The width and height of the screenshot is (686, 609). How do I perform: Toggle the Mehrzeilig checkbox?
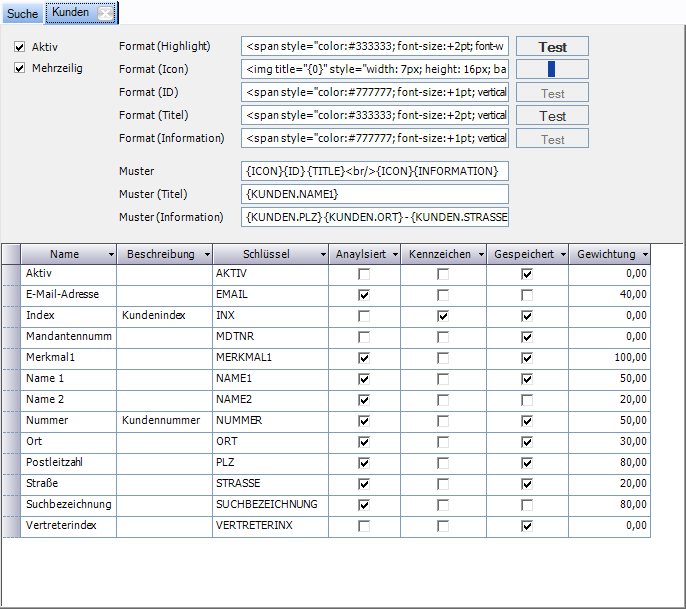[x=20, y=69]
